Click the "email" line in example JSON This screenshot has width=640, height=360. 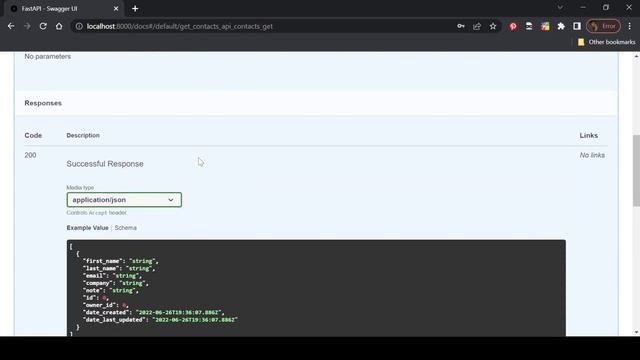(x=112, y=276)
